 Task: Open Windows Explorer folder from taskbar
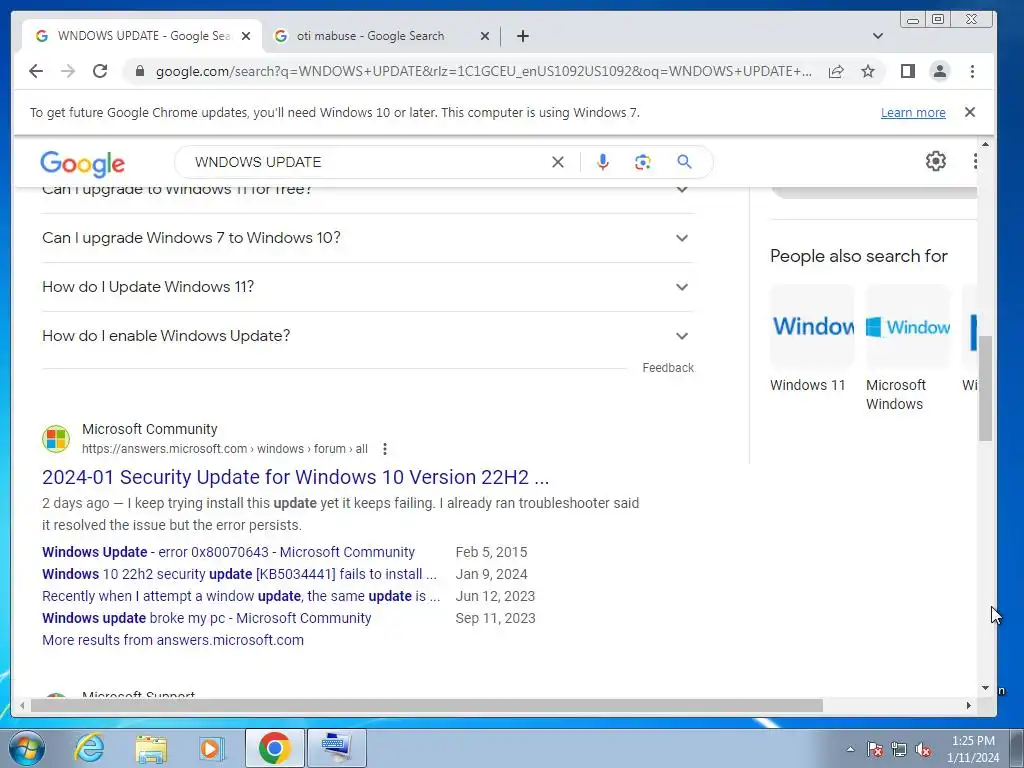(152, 748)
